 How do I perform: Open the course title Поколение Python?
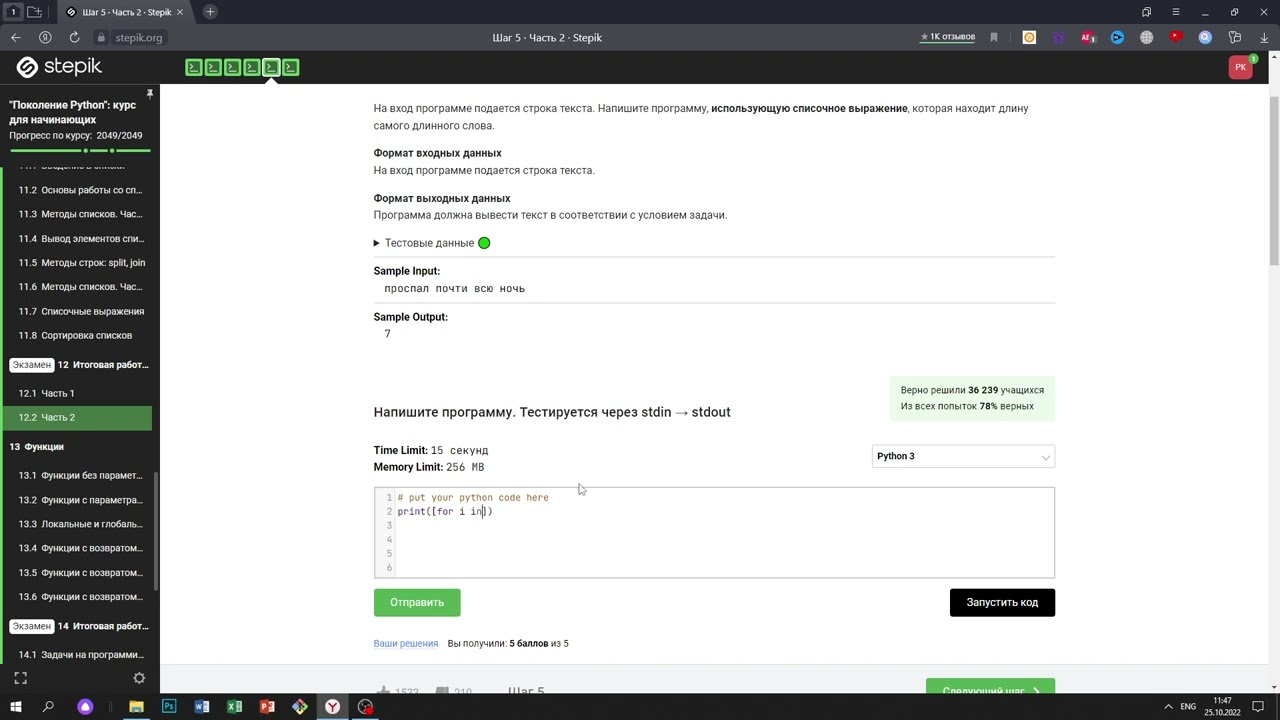(72, 112)
